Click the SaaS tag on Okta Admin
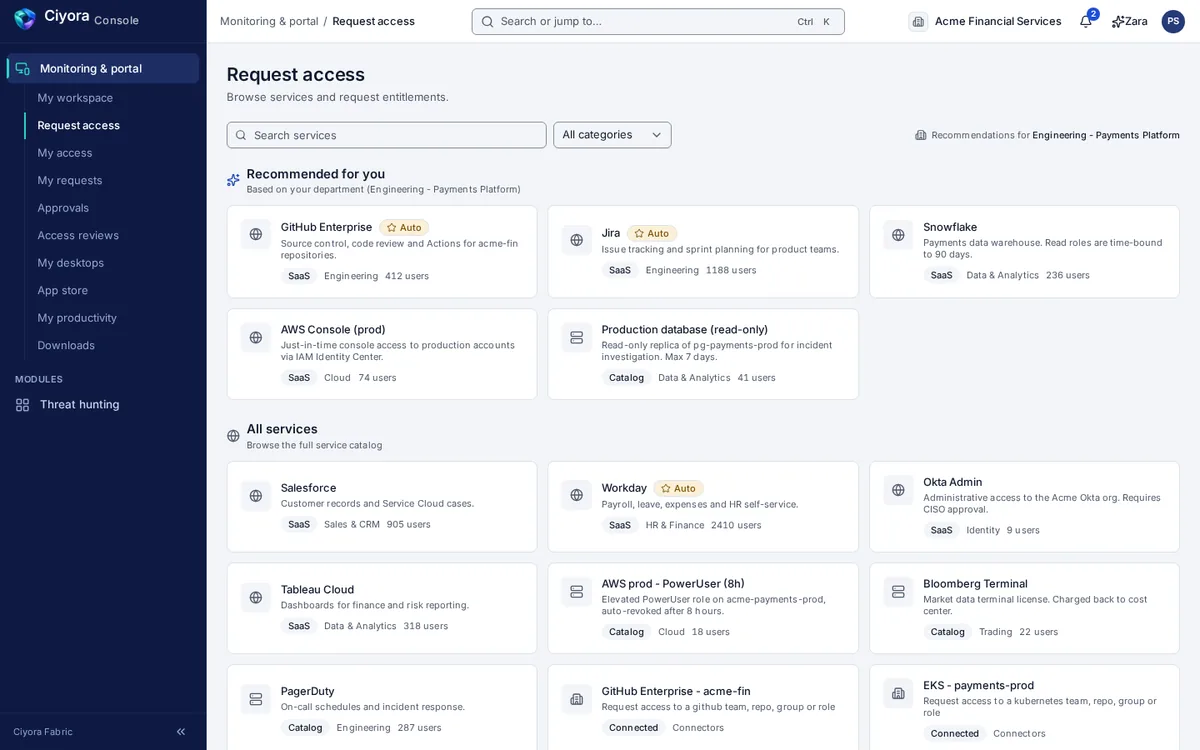 coord(942,530)
